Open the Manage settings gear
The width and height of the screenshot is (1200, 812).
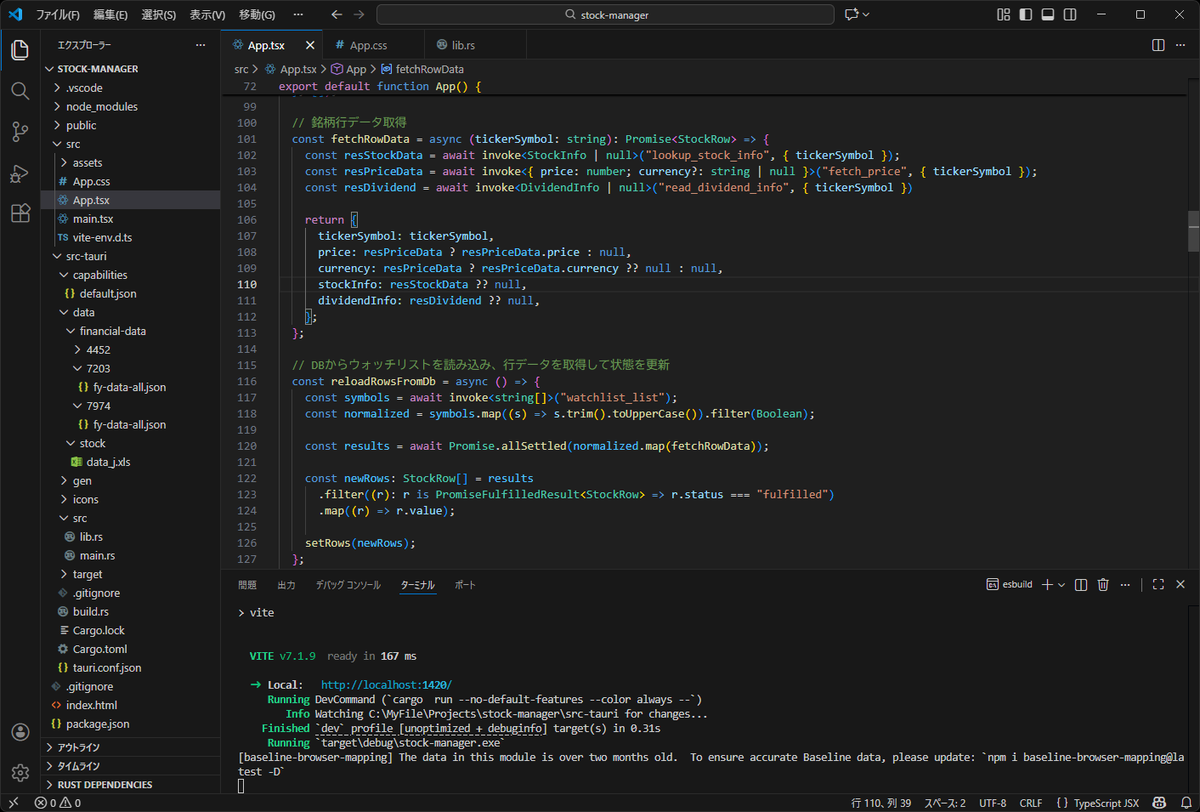pos(20,772)
